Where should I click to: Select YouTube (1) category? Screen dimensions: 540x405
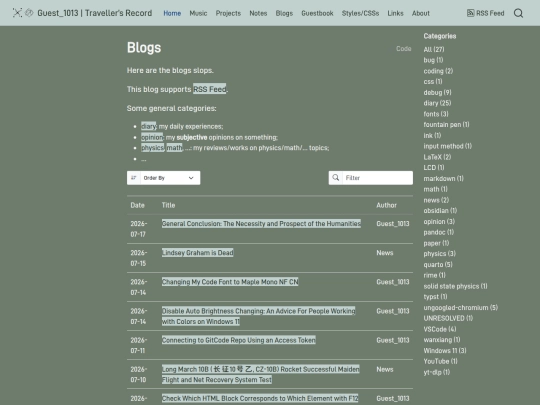pos(440,361)
